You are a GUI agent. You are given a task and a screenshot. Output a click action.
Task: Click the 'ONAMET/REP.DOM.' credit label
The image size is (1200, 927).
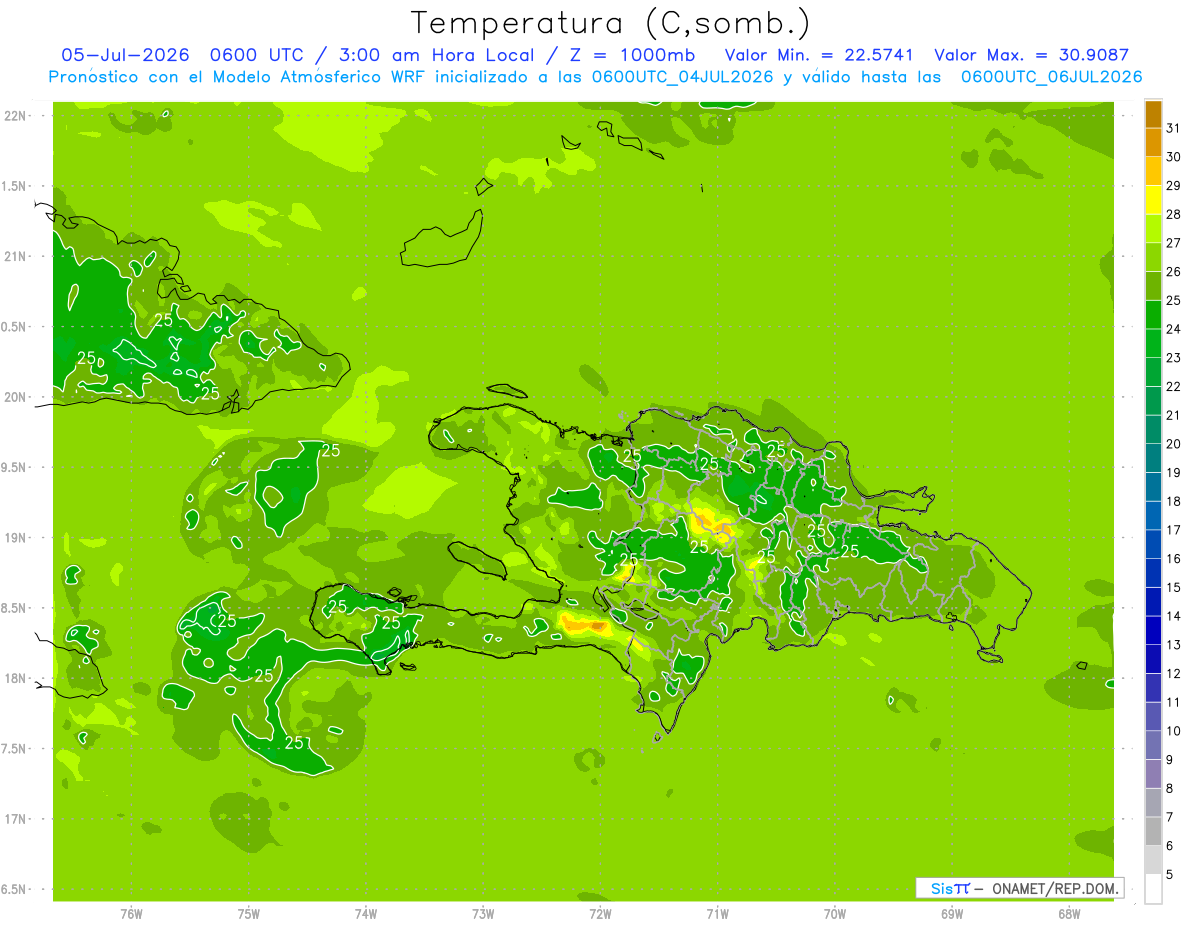tap(1055, 888)
